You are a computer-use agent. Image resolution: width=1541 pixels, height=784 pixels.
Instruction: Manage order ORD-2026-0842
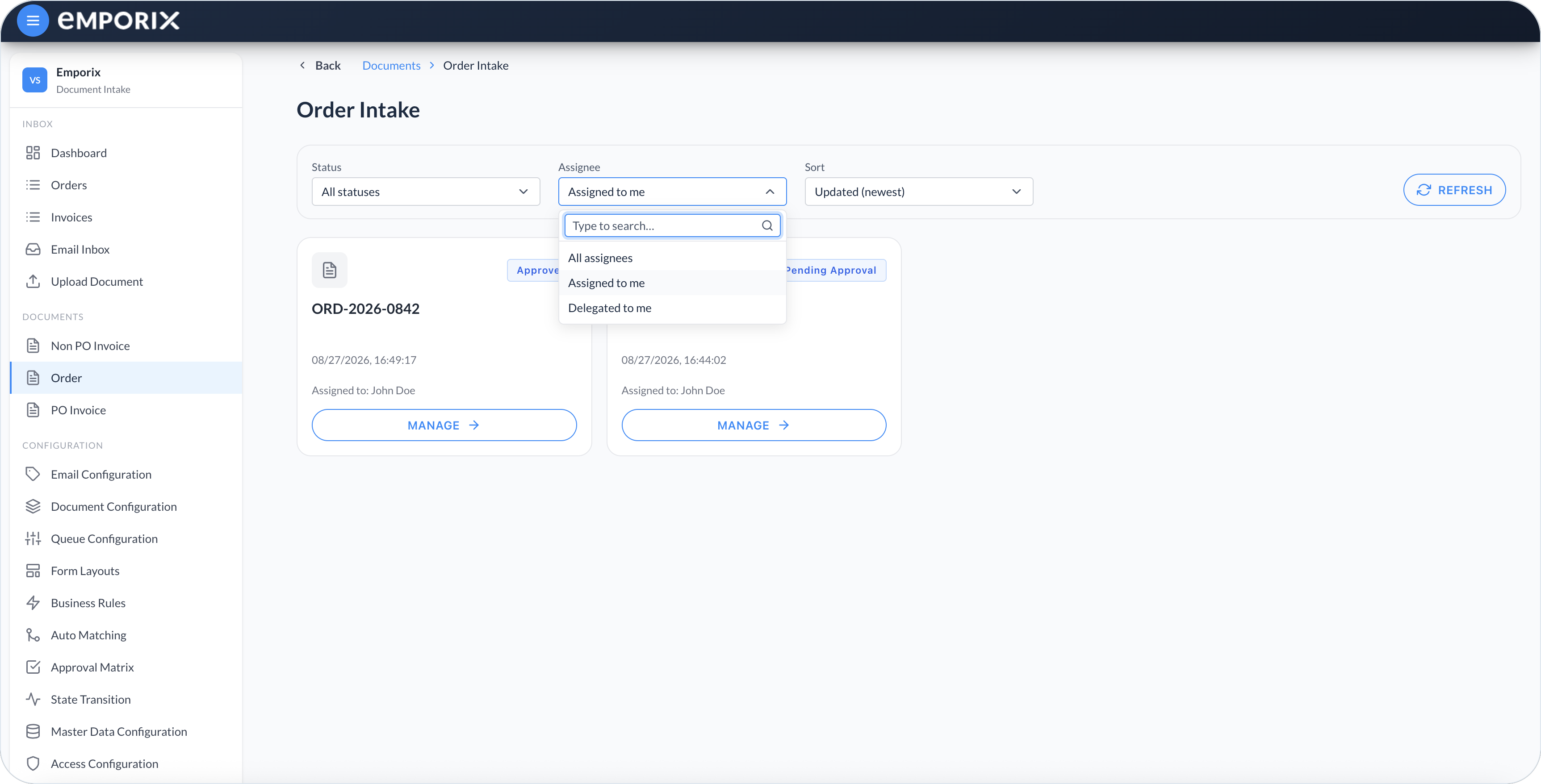click(444, 425)
